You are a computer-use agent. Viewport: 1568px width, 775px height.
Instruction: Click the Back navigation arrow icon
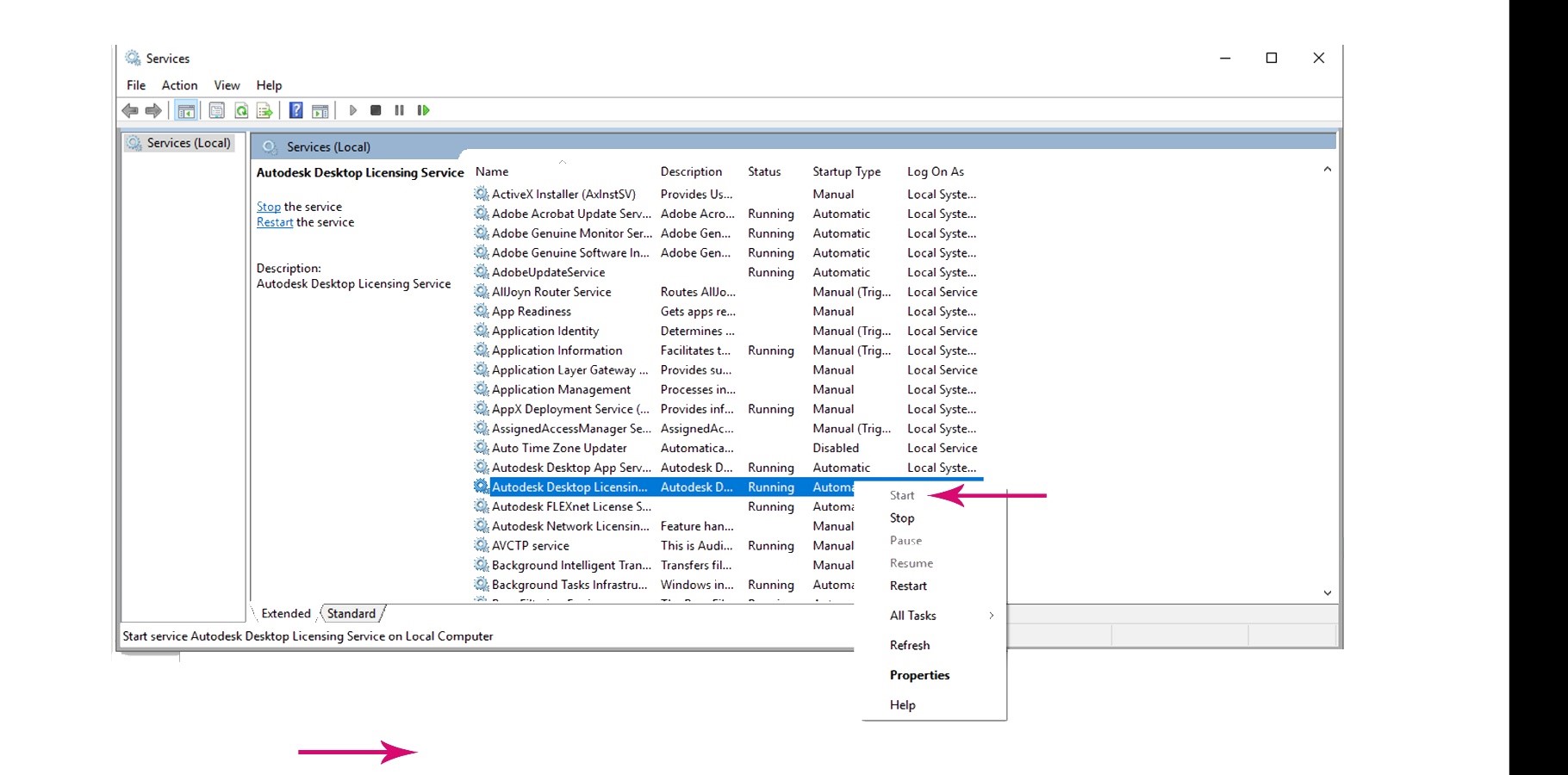coord(131,109)
